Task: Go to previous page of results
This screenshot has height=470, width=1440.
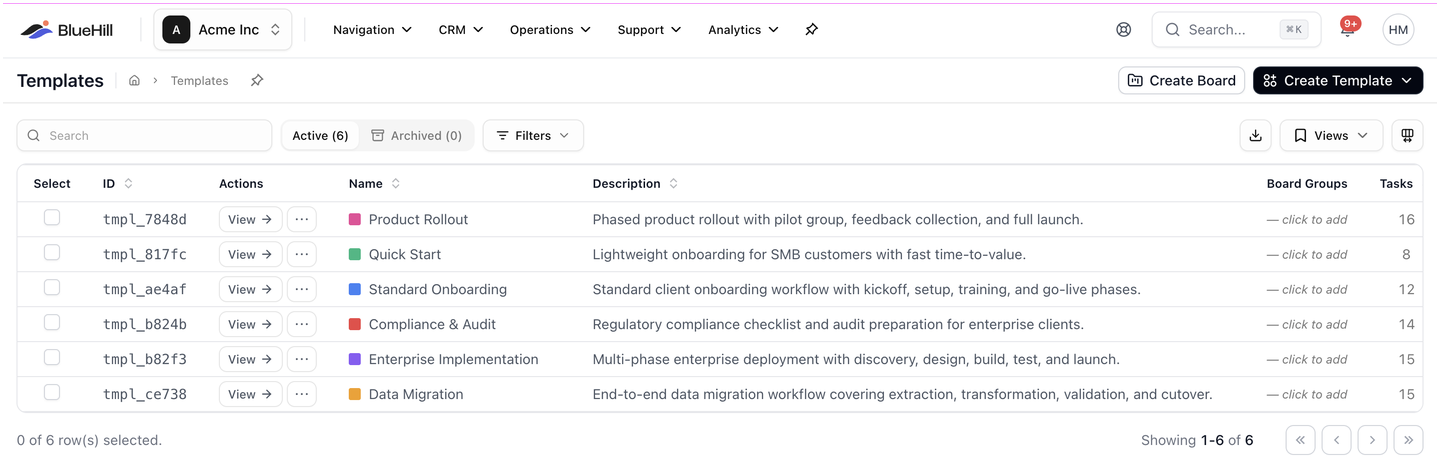Action: coord(1336,440)
